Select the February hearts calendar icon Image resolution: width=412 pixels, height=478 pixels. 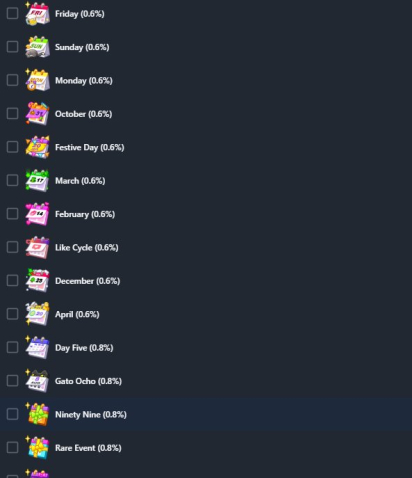point(37,214)
